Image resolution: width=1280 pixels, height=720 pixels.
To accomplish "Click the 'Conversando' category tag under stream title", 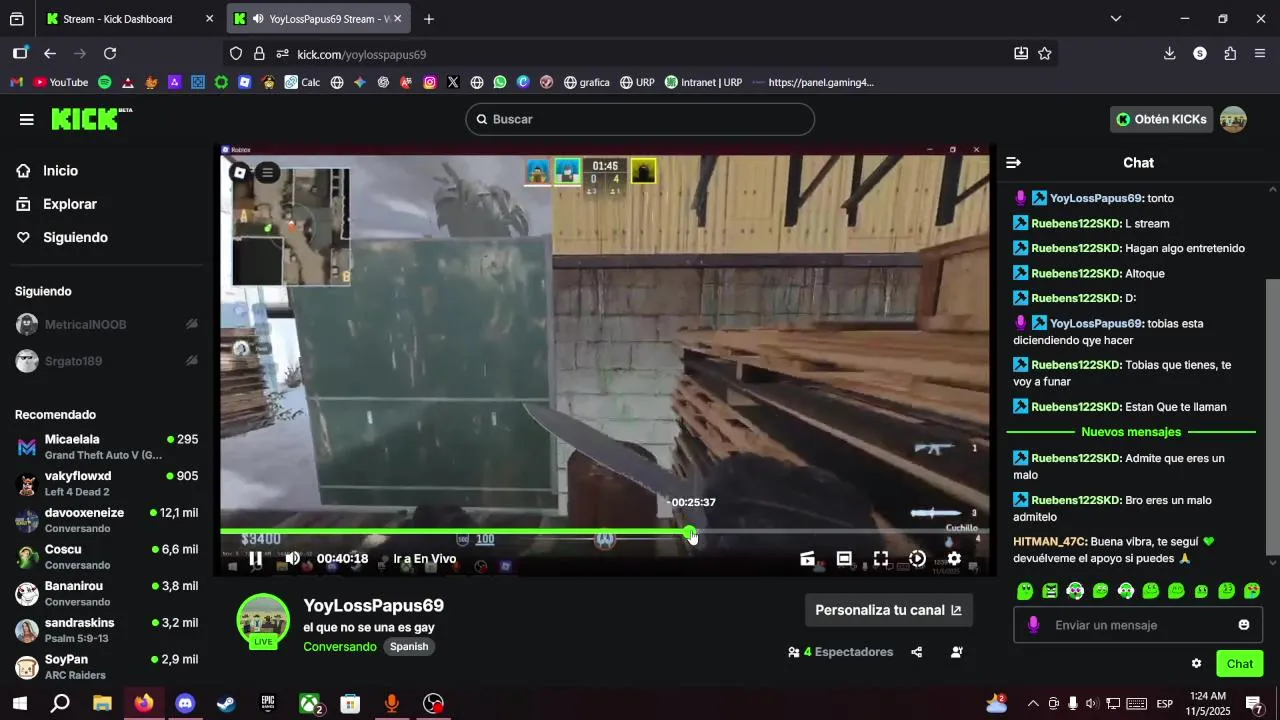I will pyautogui.click(x=340, y=647).
